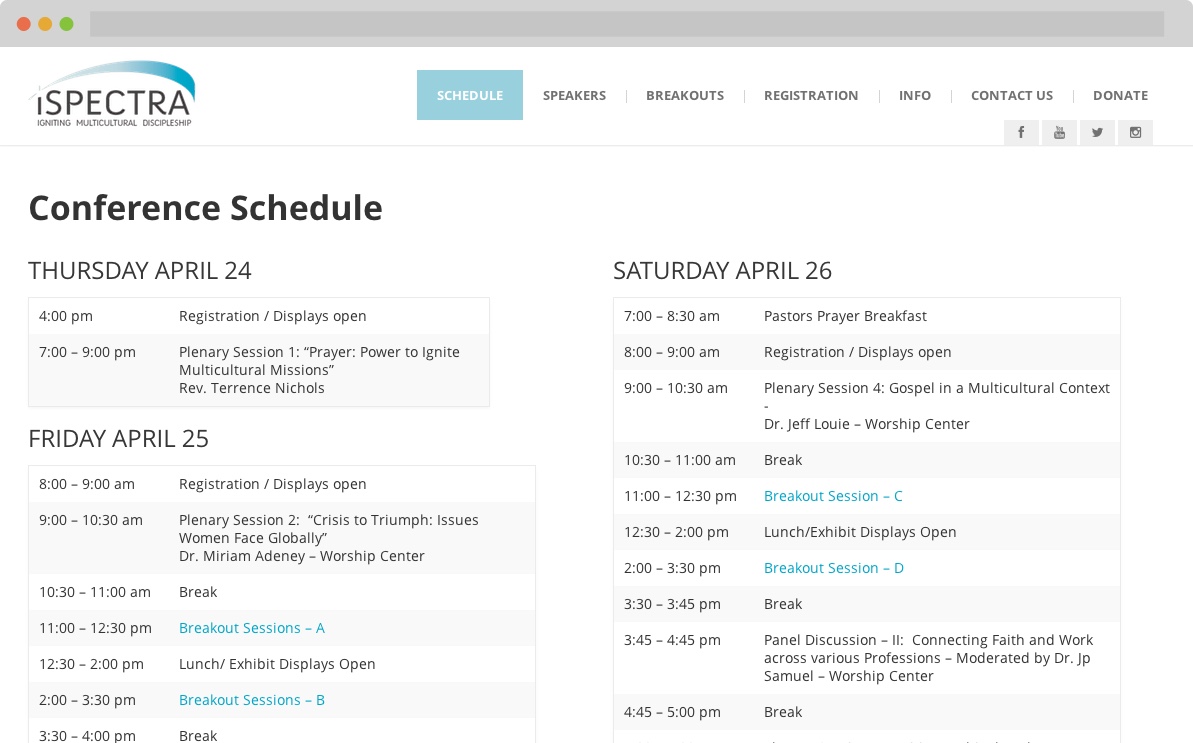This screenshot has width=1193, height=743.
Task: Select the INFO menu item
Action: 915,95
